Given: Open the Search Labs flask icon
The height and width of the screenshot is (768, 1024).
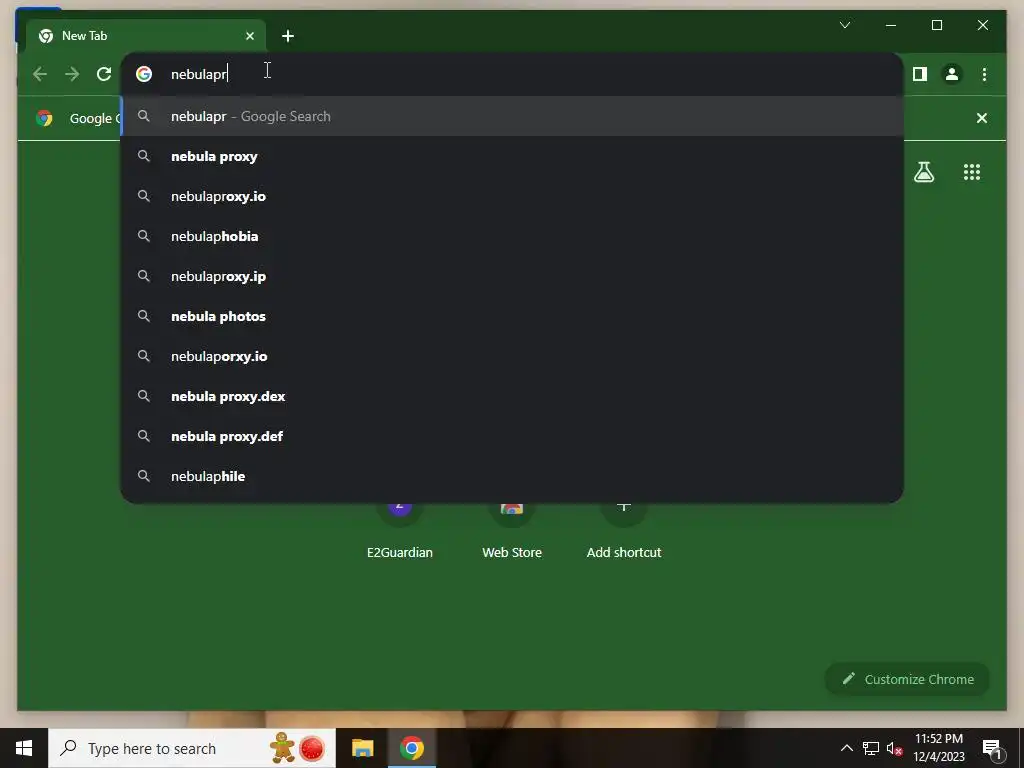Looking at the screenshot, I should pyautogui.click(x=924, y=172).
